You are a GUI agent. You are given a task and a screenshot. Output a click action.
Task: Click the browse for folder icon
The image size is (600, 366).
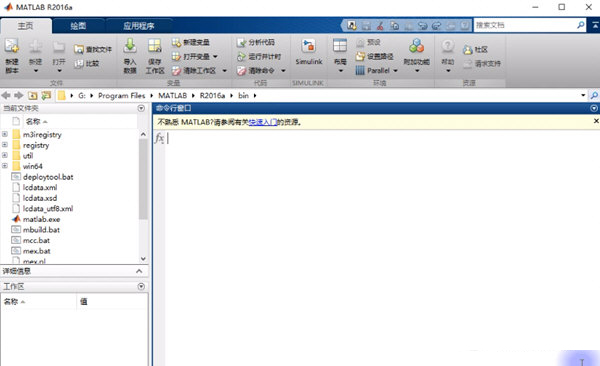point(46,95)
